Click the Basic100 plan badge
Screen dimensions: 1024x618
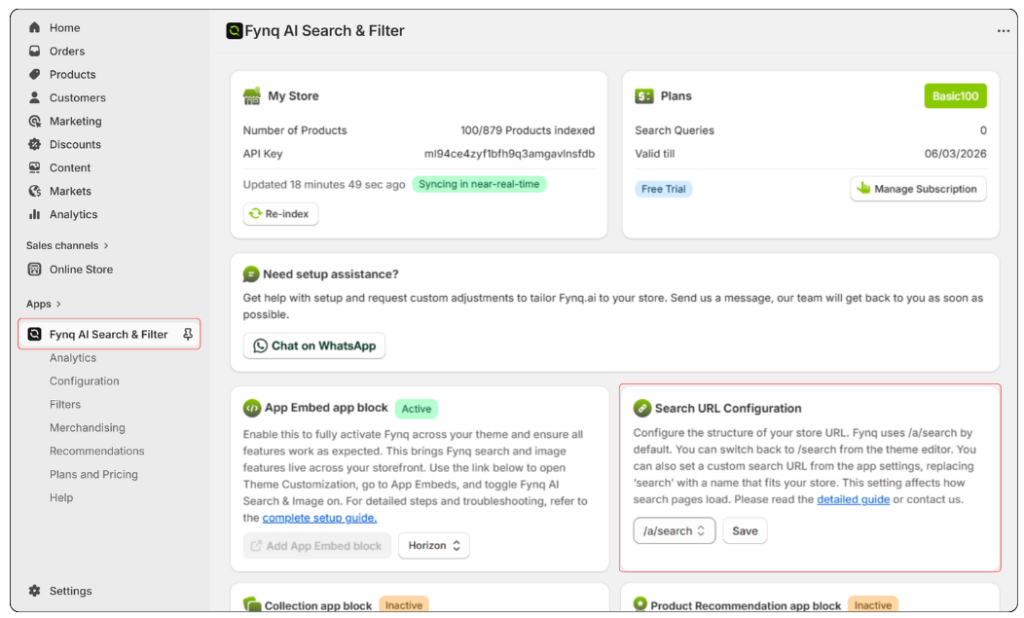[955, 96]
